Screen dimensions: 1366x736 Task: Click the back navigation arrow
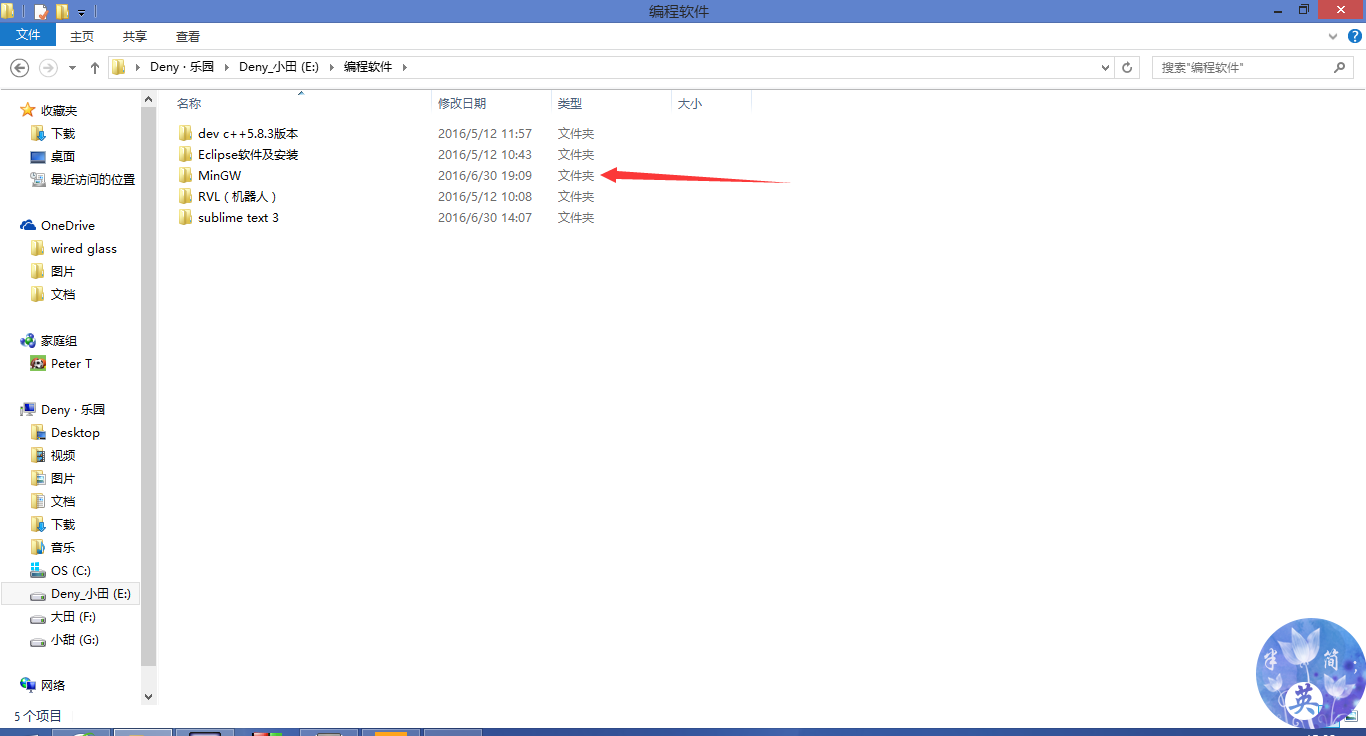(19, 67)
